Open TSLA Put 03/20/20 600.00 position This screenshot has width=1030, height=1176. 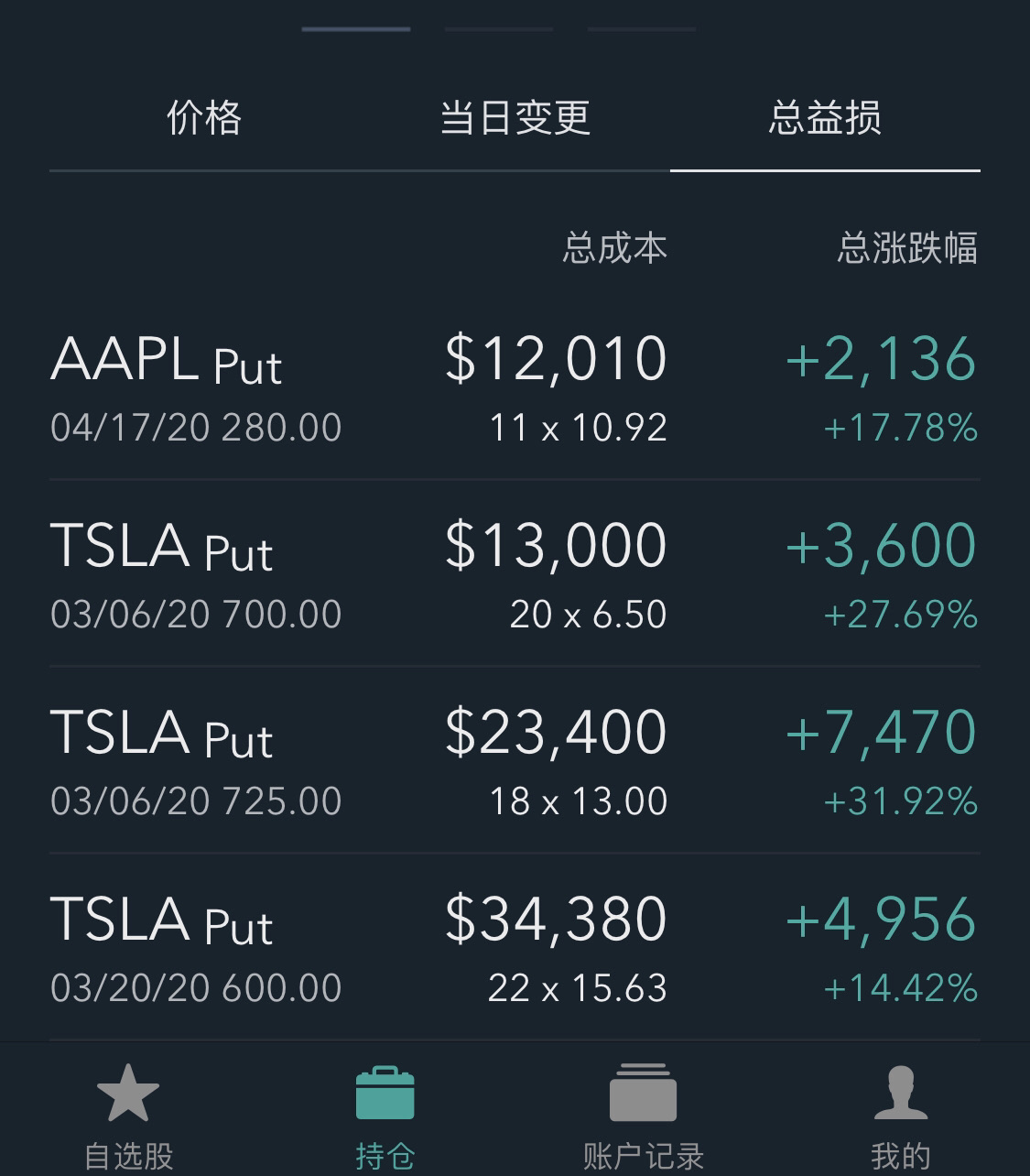pyautogui.click(x=515, y=948)
